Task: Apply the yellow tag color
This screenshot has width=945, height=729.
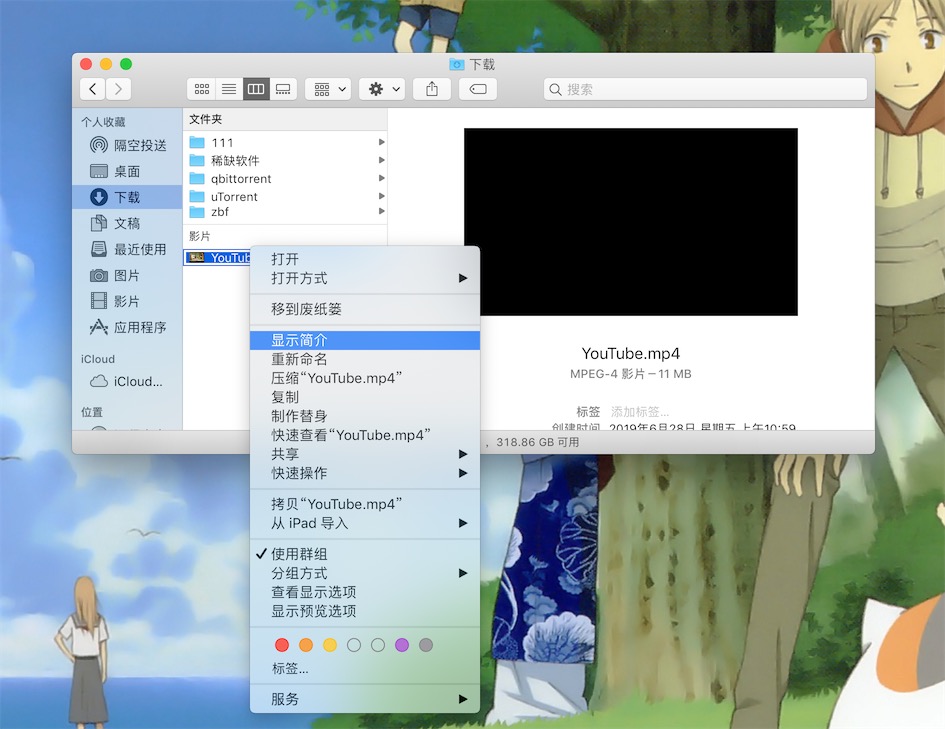Action: point(330,645)
